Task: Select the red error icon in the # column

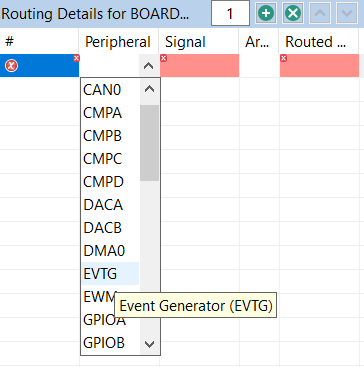Action: [11, 66]
